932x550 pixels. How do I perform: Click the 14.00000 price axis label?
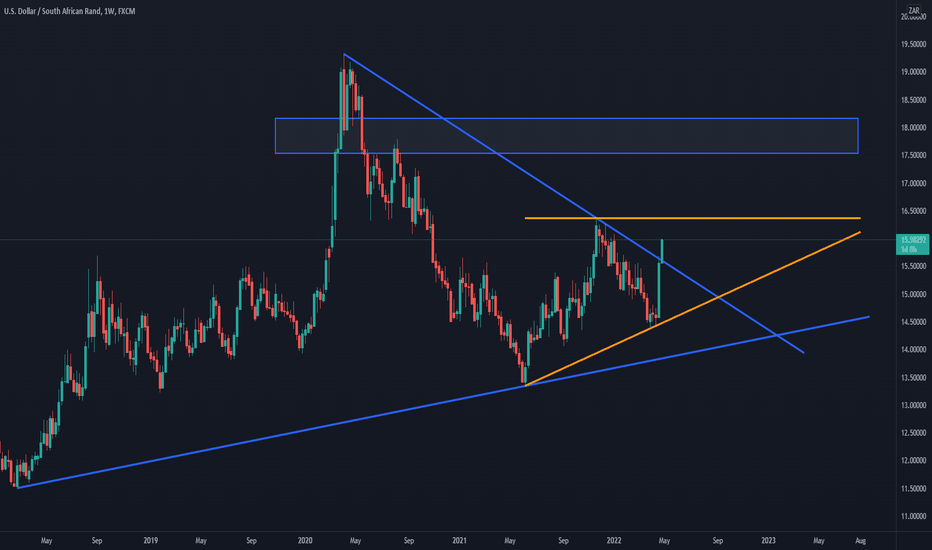pyautogui.click(x=913, y=350)
